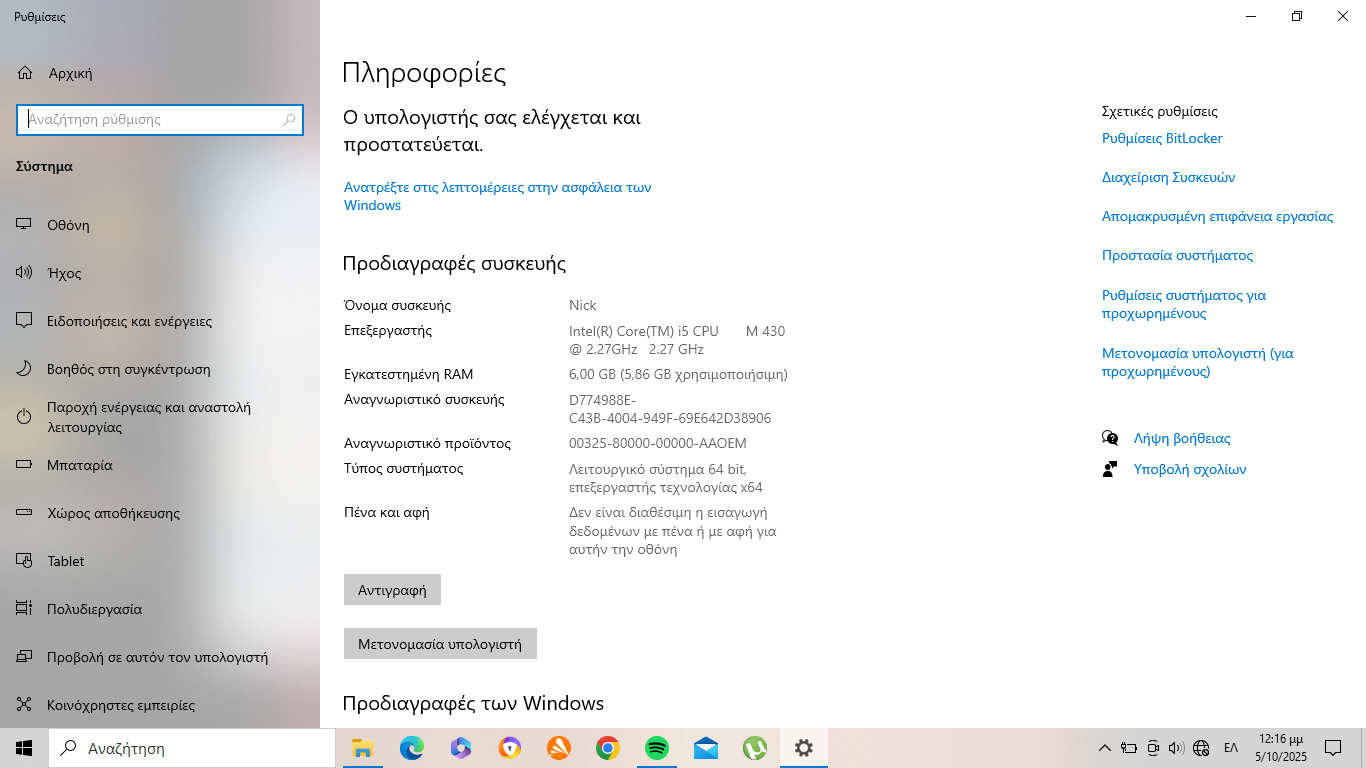1366x768 pixels.
Task: Click the Λήψη βοήθειας link text
Action: coord(1182,438)
